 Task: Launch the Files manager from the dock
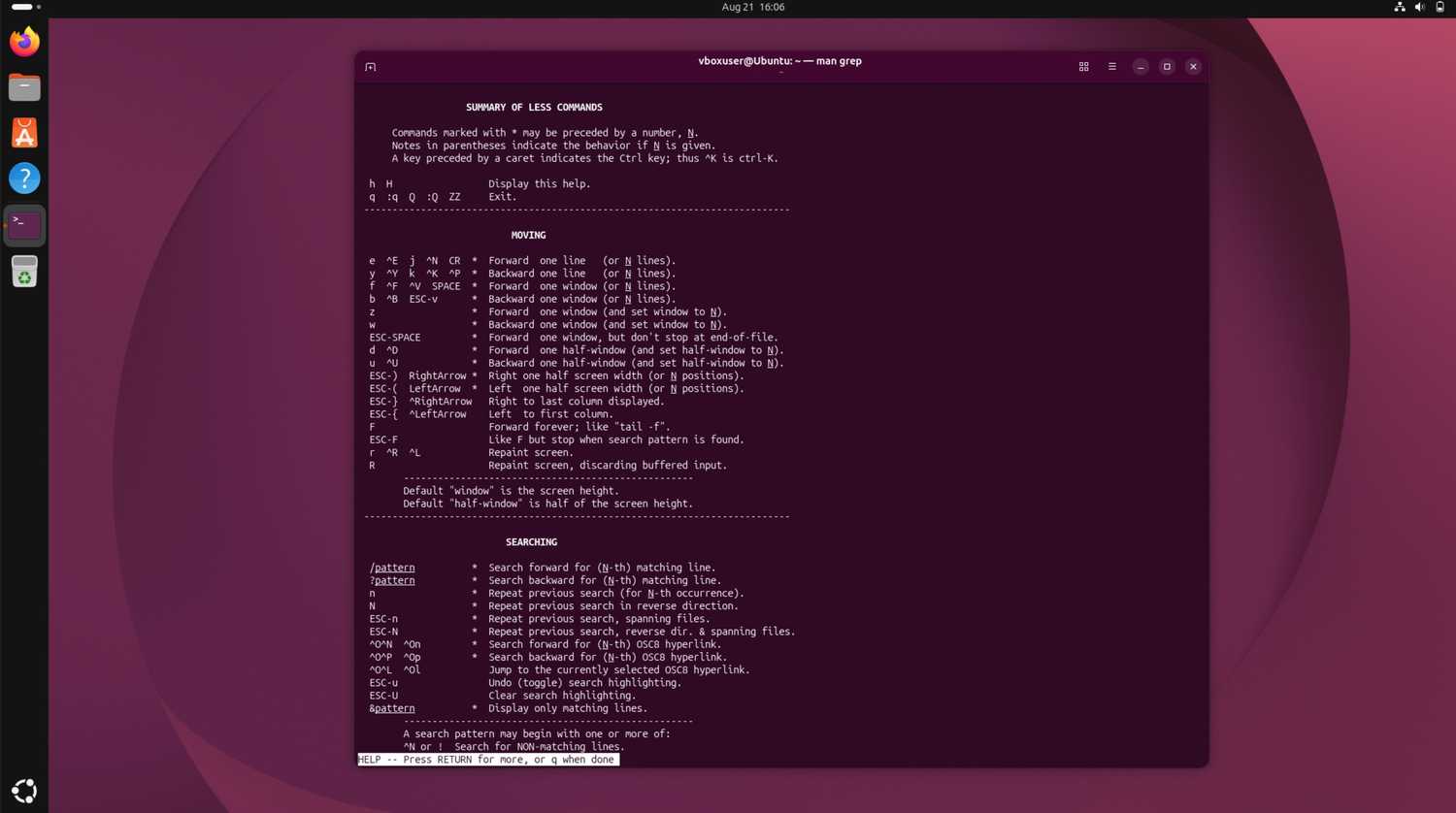click(x=24, y=87)
